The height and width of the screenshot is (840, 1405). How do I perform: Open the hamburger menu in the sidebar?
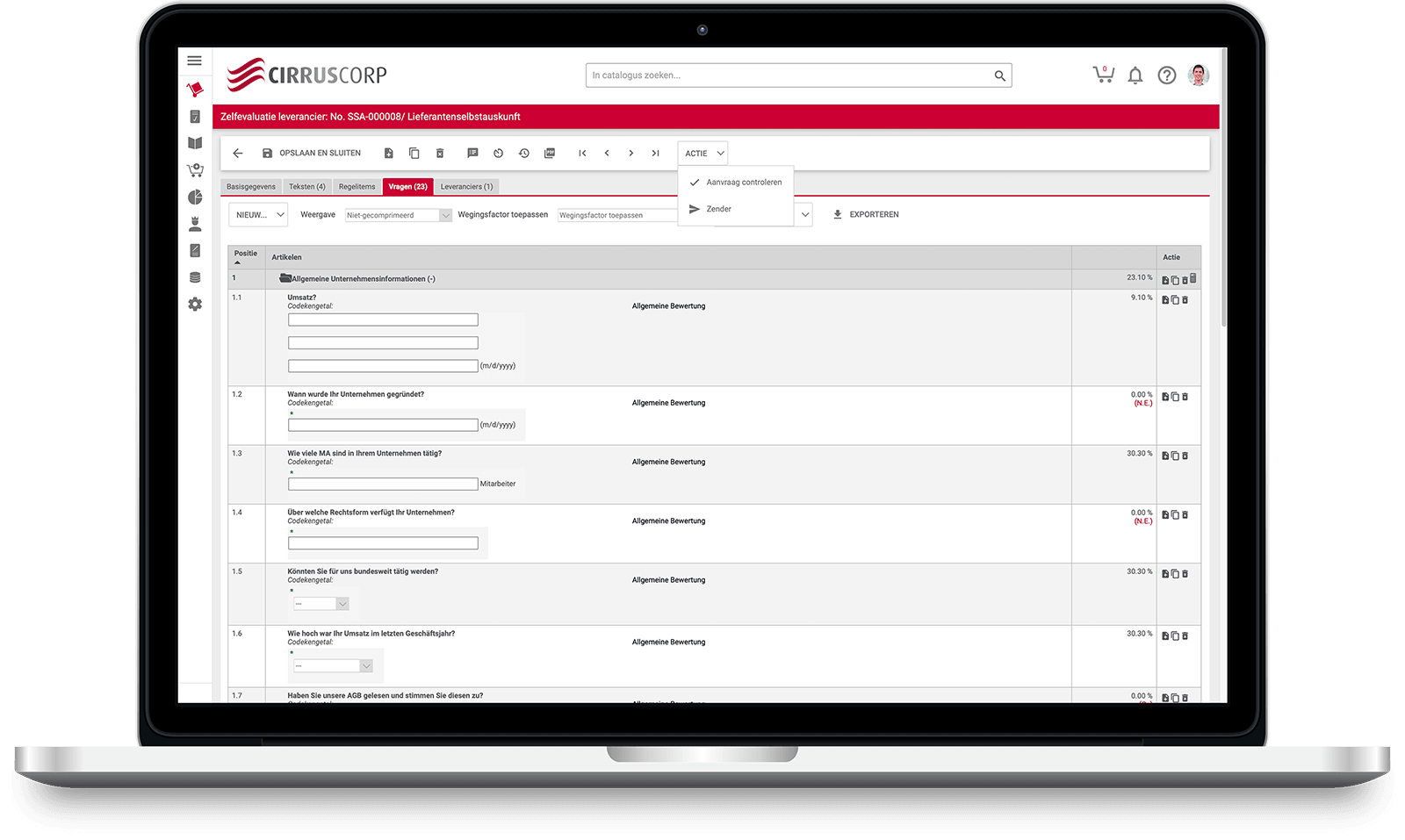click(x=194, y=61)
